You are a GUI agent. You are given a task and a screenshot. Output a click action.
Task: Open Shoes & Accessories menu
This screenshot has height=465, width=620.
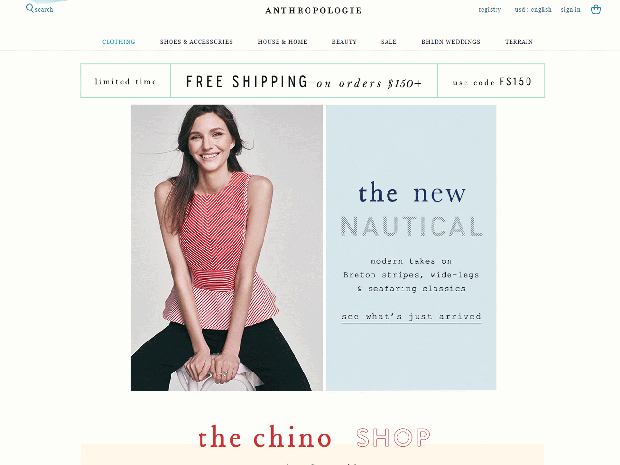(196, 42)
